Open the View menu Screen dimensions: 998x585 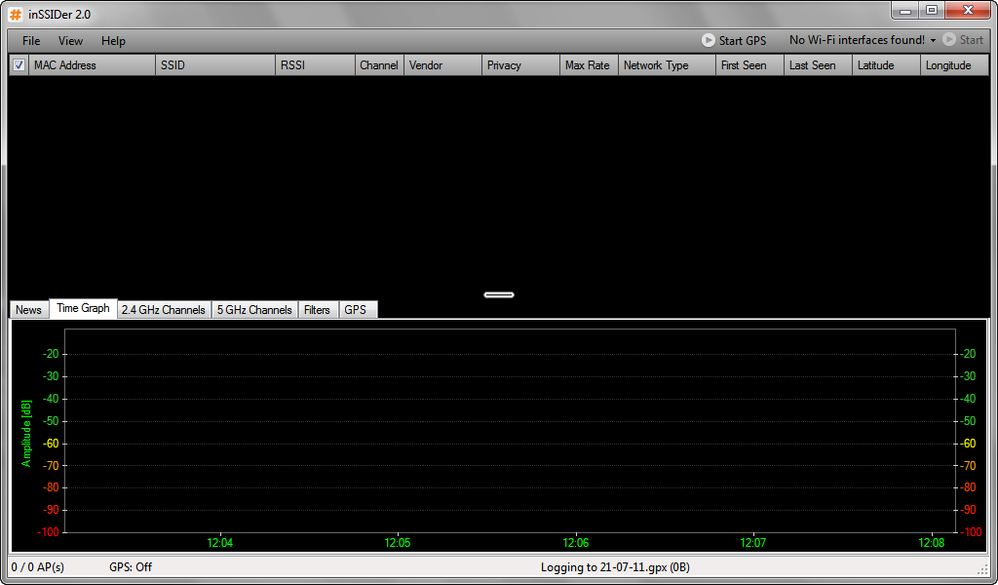70,41
